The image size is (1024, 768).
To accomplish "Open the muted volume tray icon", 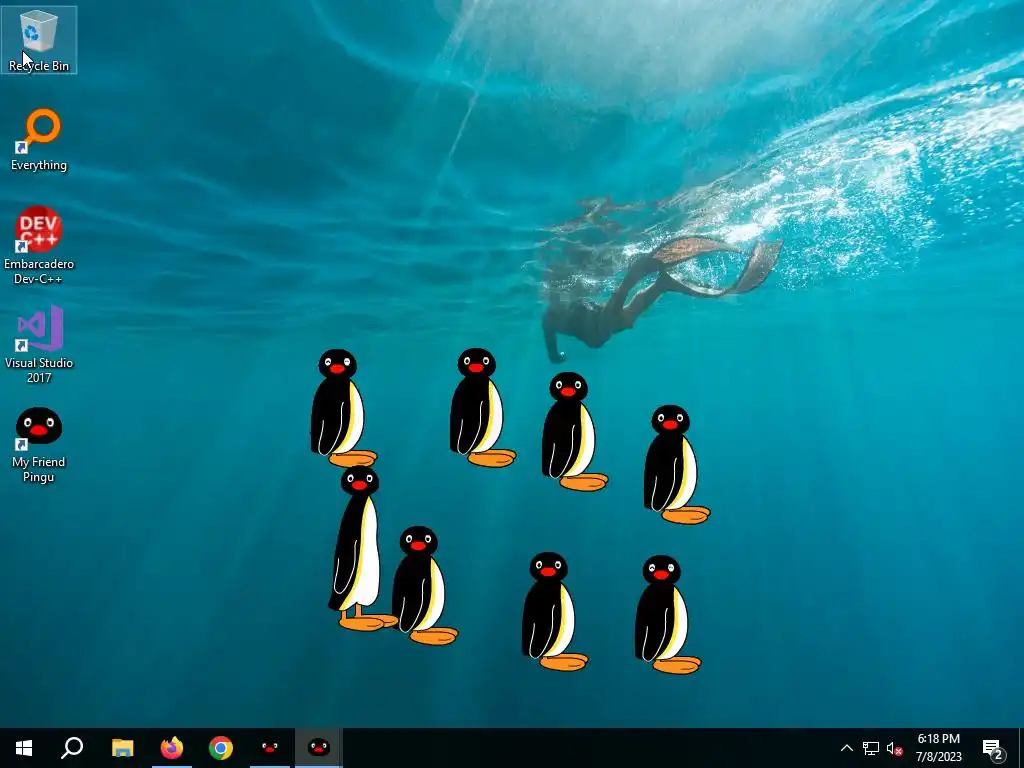I will [x=895, y=748].
